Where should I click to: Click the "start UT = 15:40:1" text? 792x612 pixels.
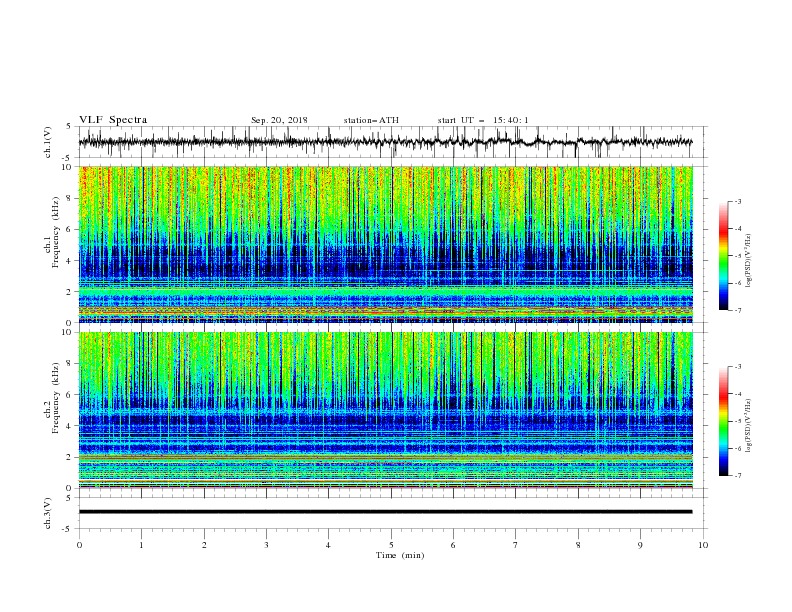[x=483, y=120]
